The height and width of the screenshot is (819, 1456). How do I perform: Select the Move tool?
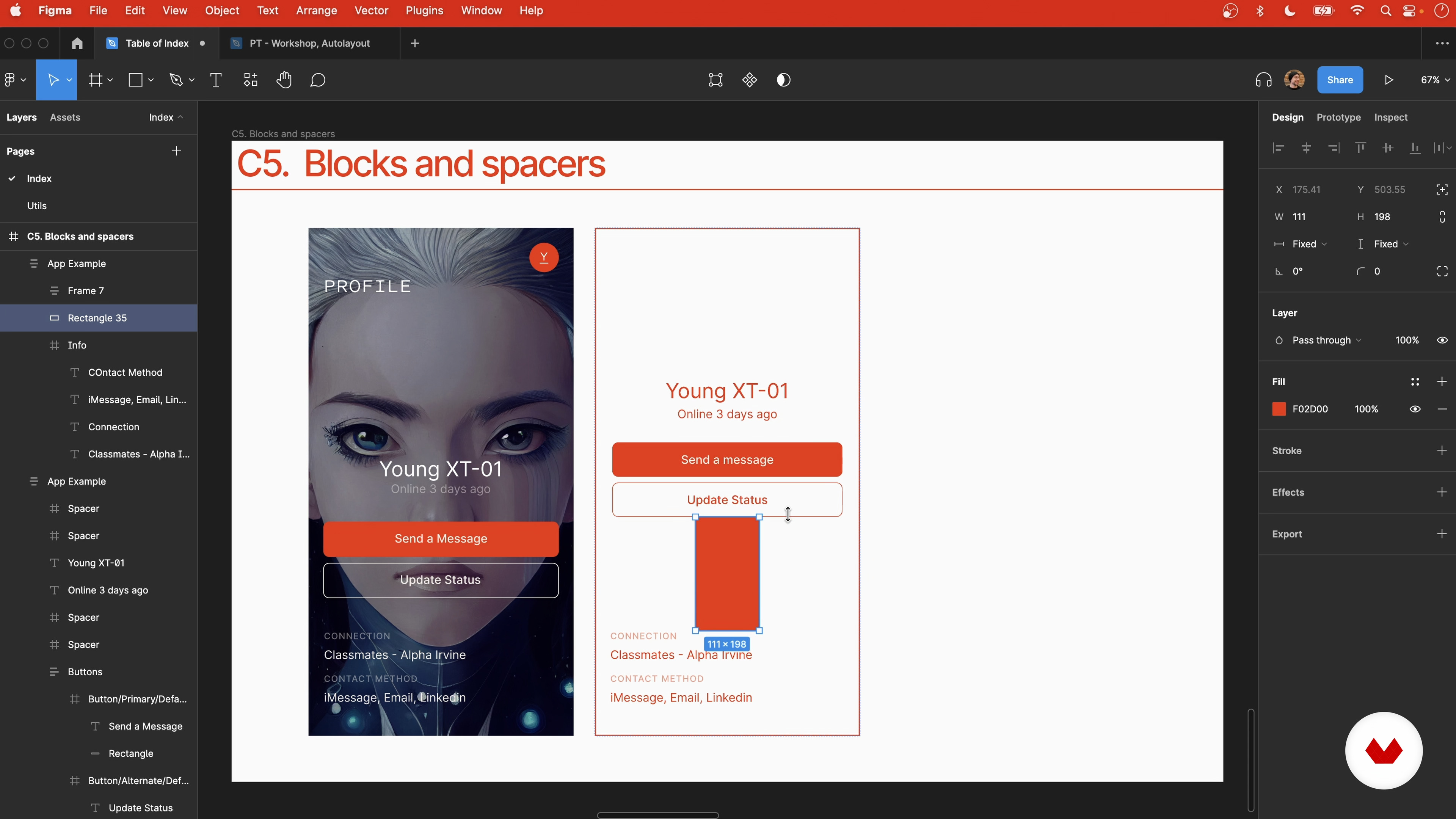tap(53, 80)
